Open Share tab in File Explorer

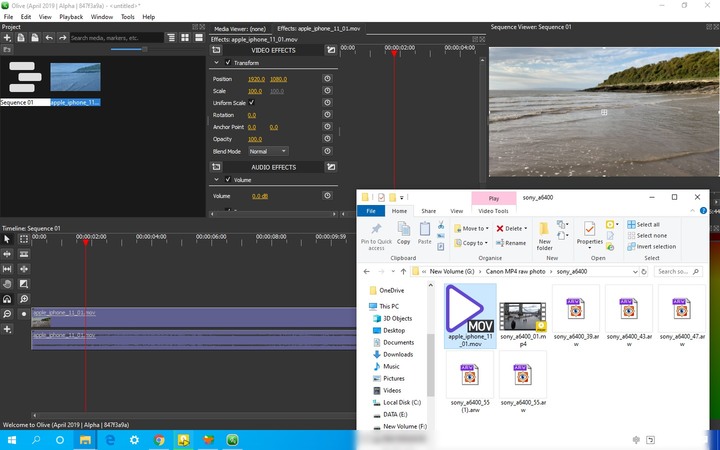click(428, 211)
